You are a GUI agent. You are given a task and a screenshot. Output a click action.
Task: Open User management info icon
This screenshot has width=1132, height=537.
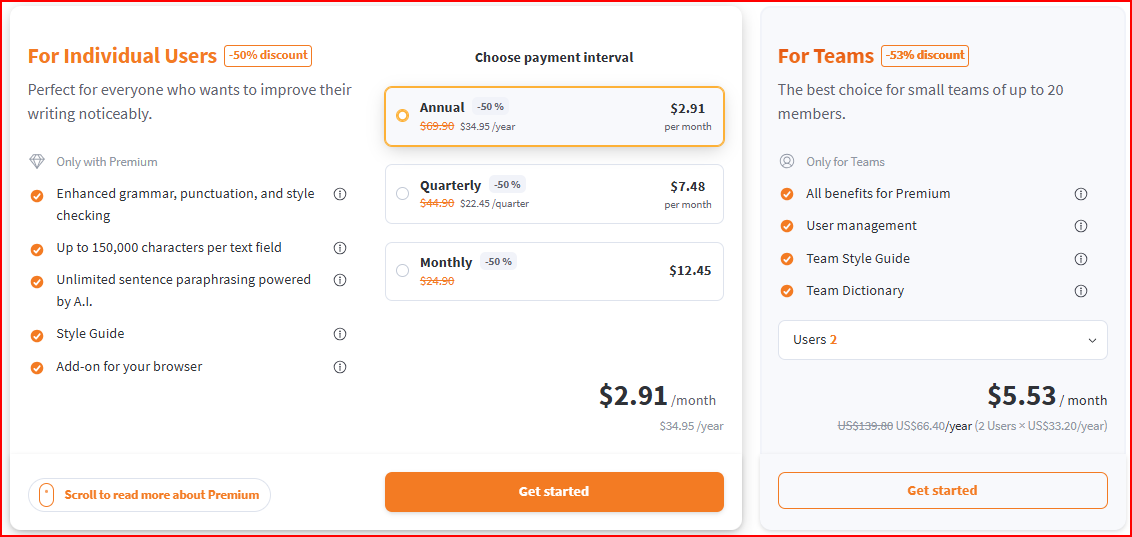coord(1080,226)
